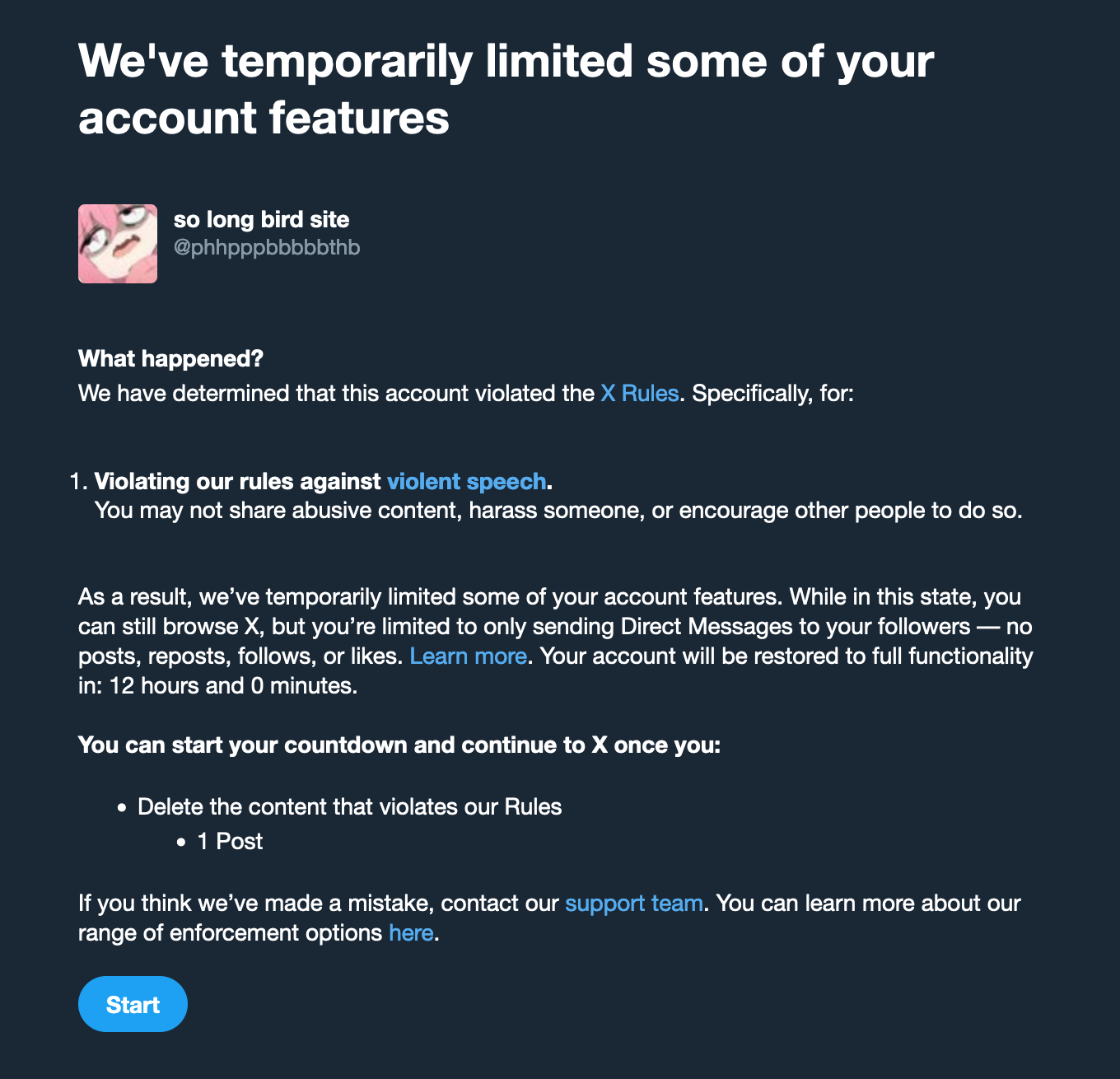The image size is (1120, 1079).
Task: Click the 'We have determined' sentence text
Action: pos(466,394)
